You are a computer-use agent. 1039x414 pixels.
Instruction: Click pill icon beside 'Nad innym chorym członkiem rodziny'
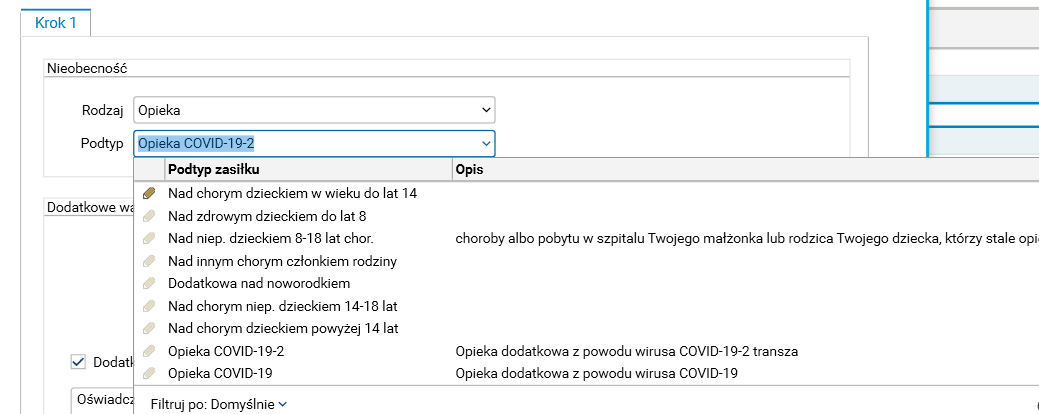[150, 261]
